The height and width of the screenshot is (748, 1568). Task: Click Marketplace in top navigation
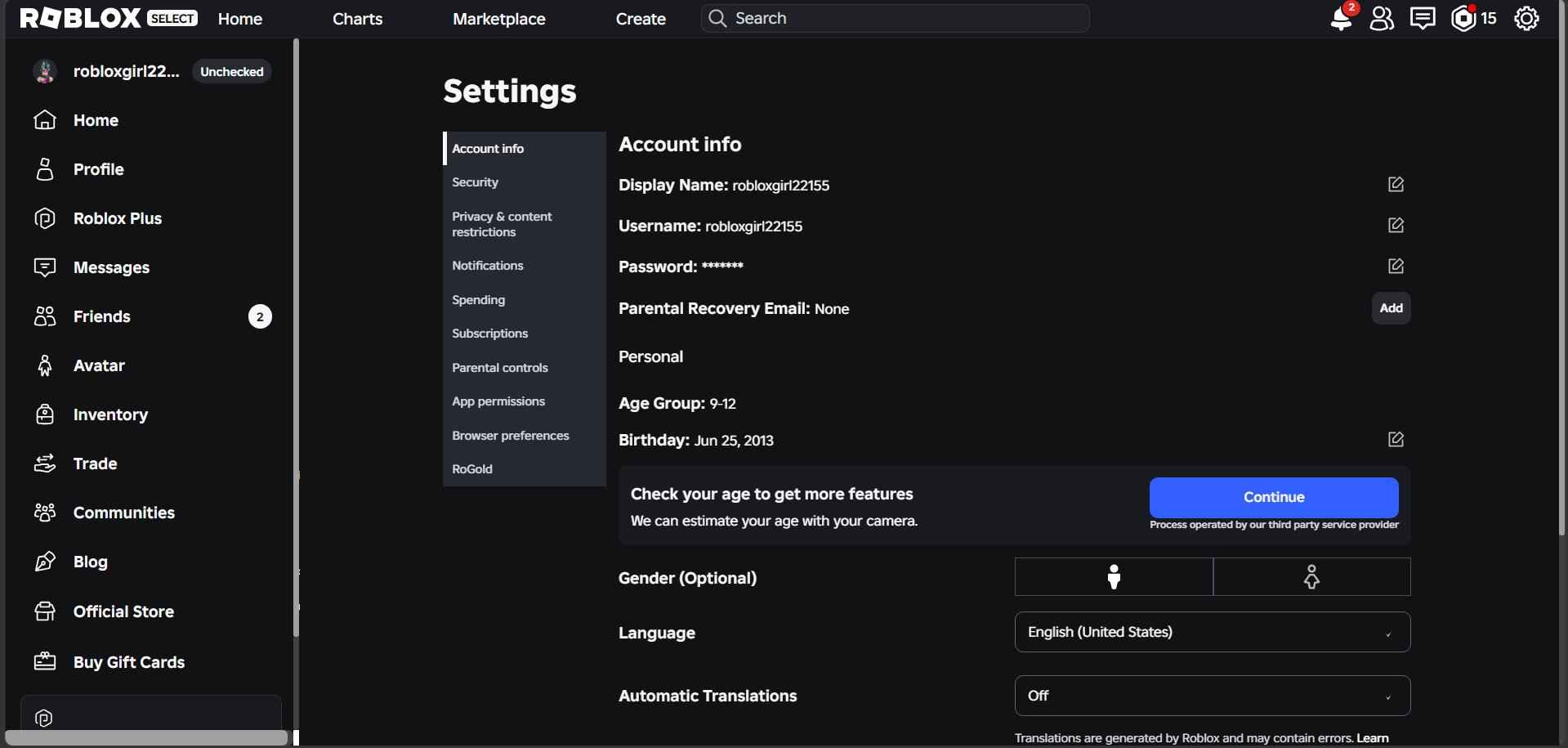click(x=499, y=19)
